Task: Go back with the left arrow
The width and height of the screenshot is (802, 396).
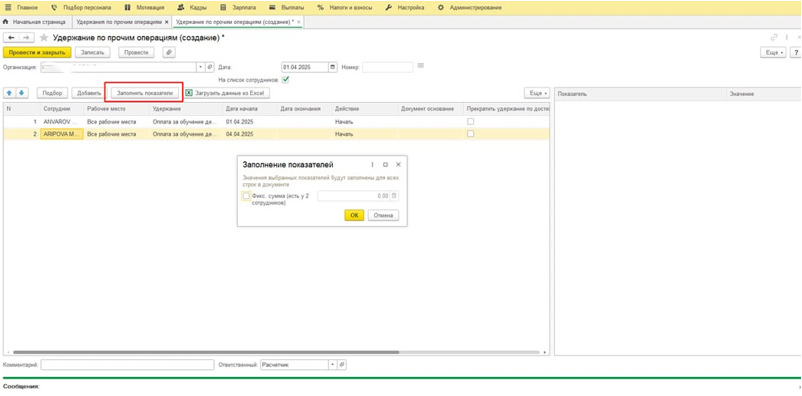Action: coord(11,38)
